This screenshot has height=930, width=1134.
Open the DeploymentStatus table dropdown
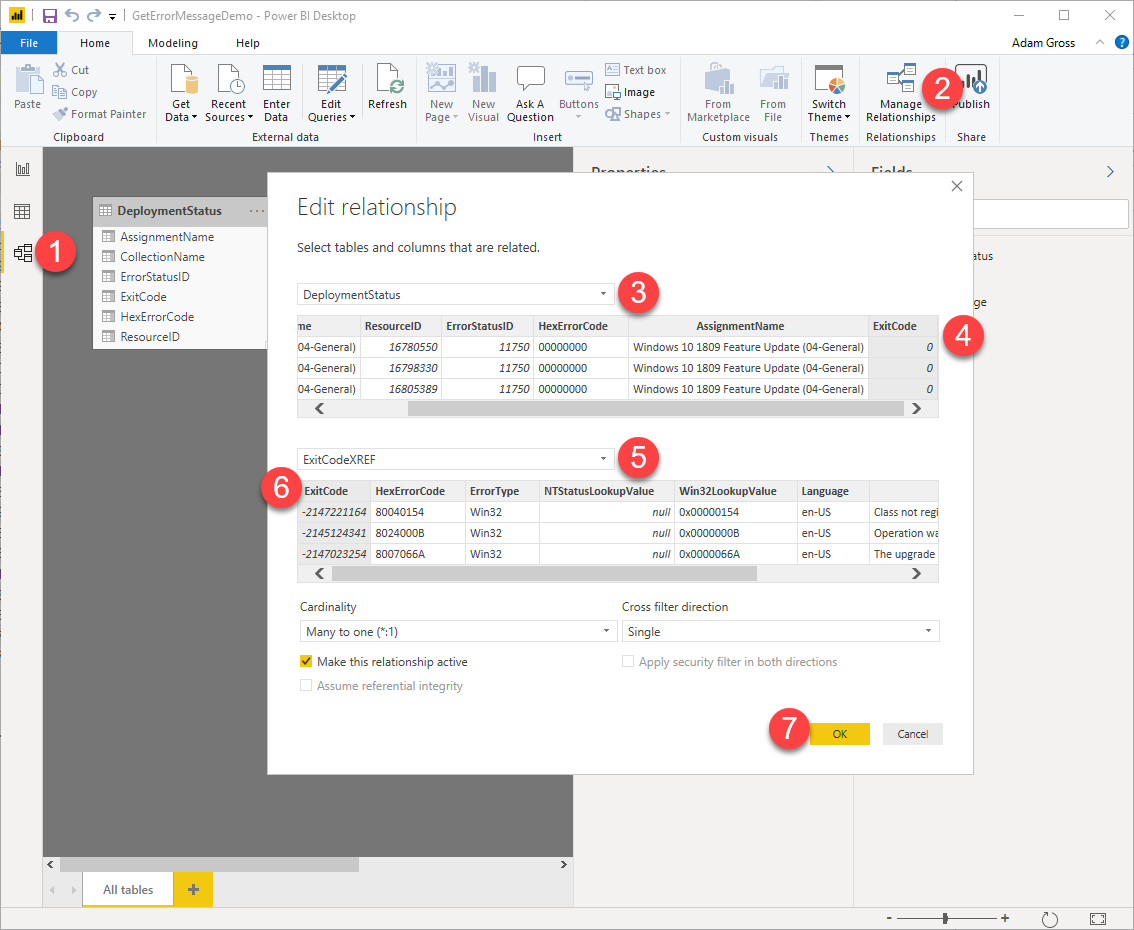[456, 294]
